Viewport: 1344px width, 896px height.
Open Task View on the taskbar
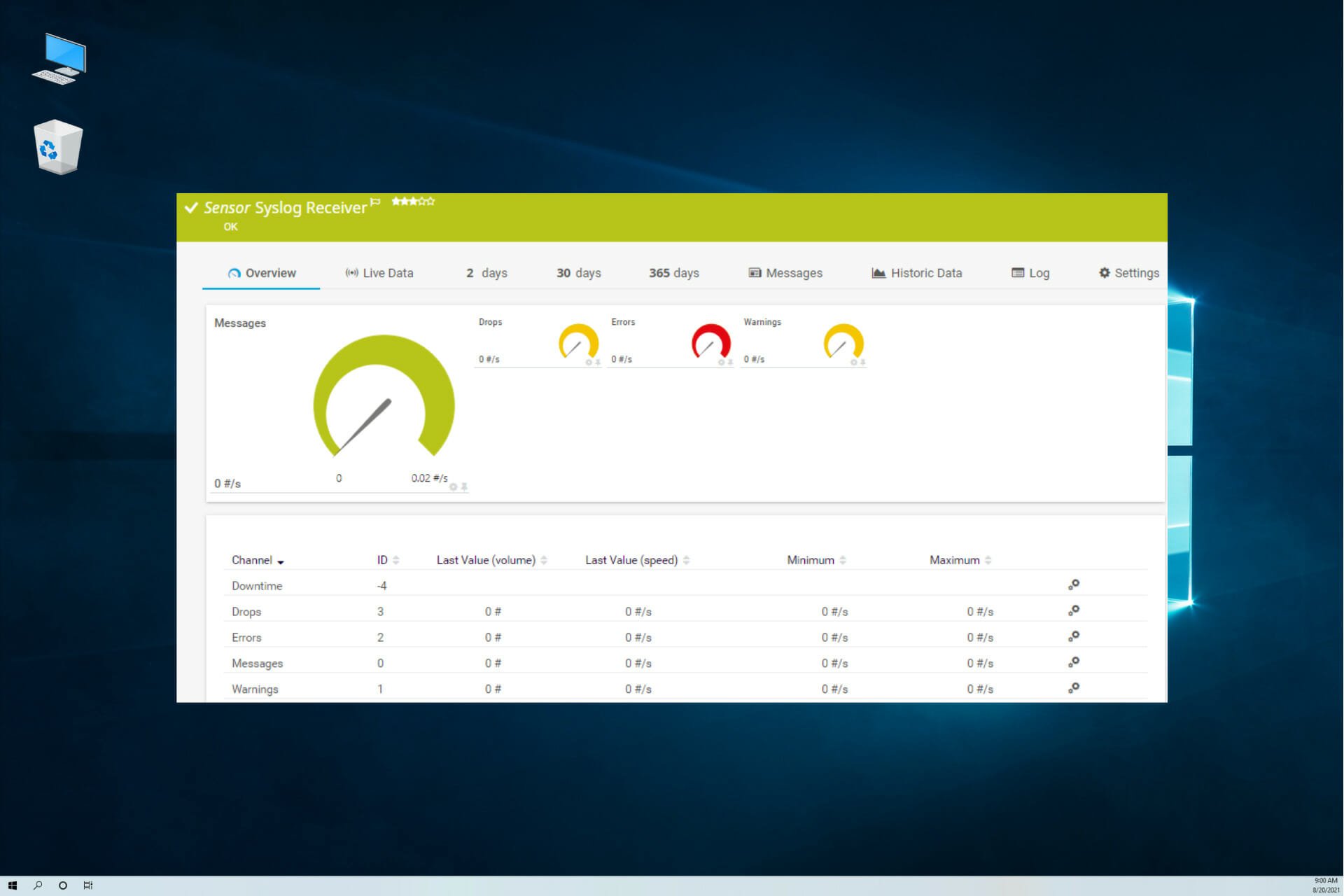click(87, 885)
